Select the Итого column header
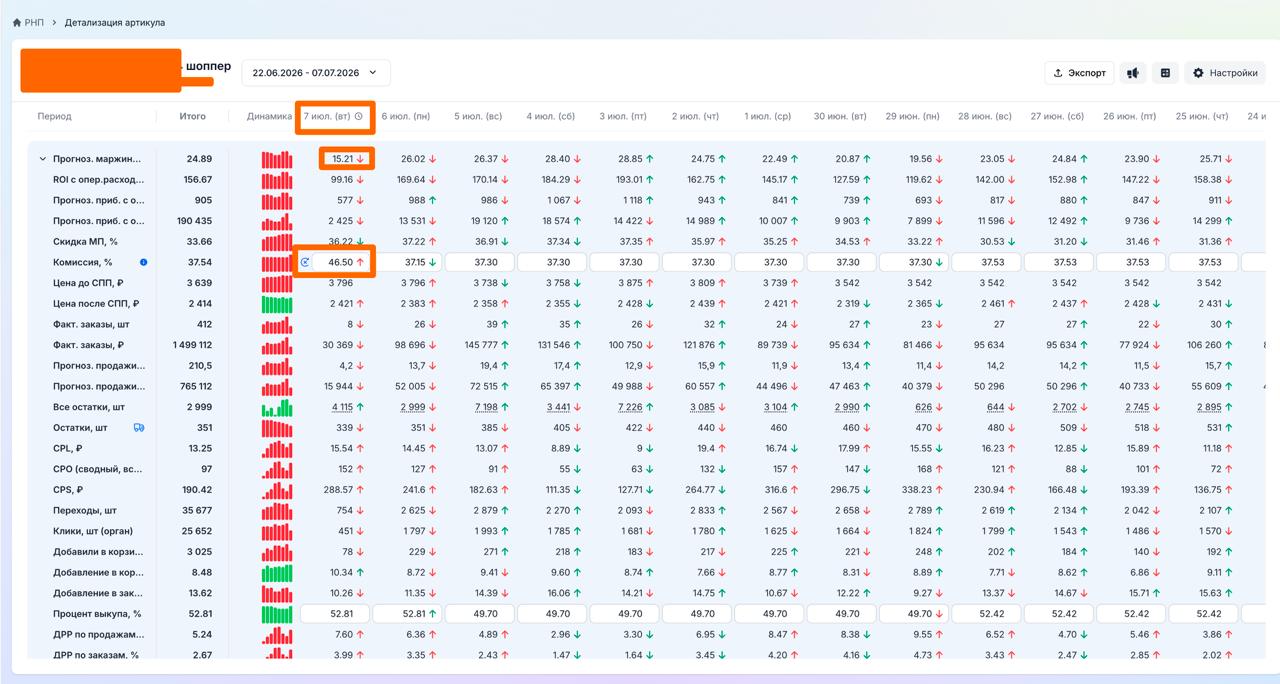The height and width of the screenshot is (684, 1280). pos(193,116)
